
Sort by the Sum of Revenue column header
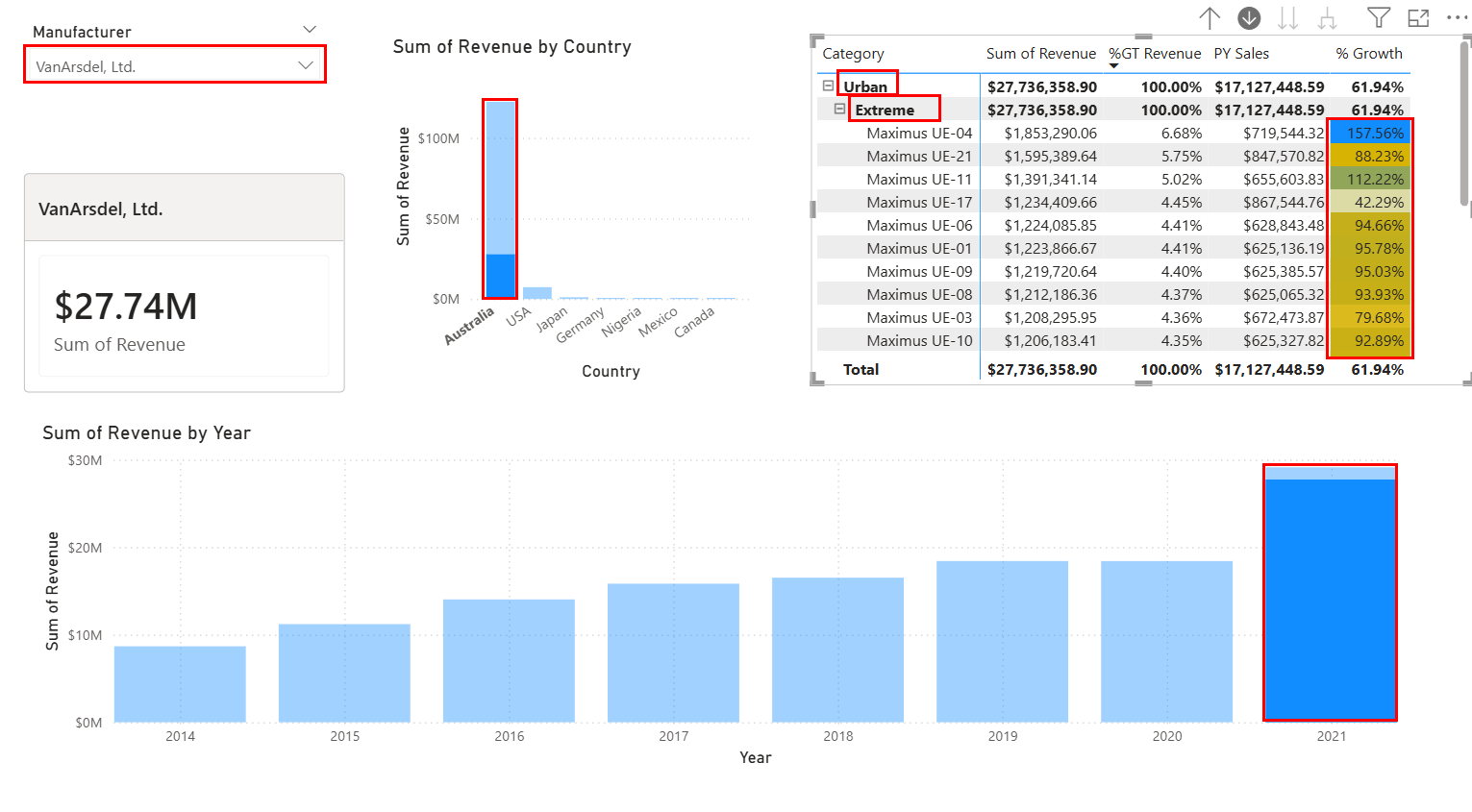point(1041,54)
